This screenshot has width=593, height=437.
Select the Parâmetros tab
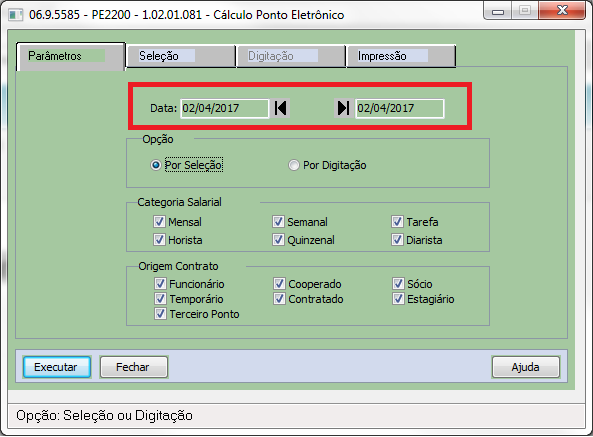pyautogui.click(x=70, y=56)
